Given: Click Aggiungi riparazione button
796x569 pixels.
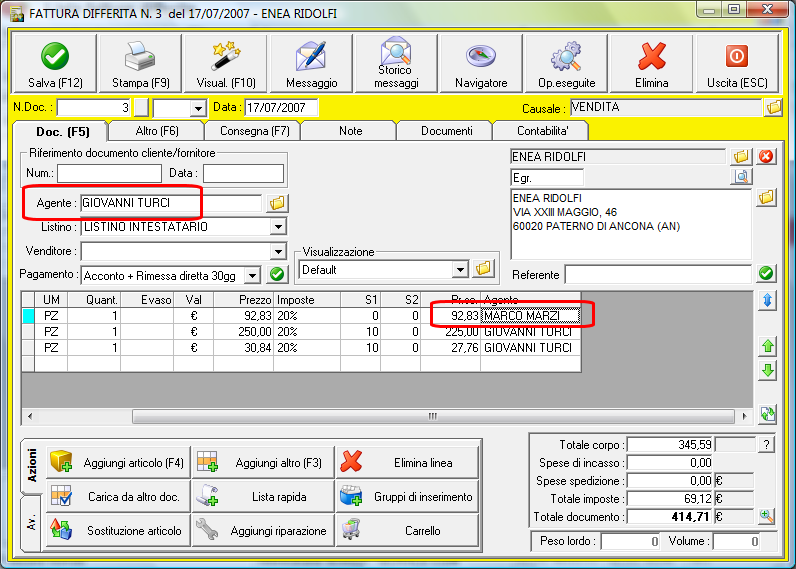Looking at the screenshot, I should (263, 530).
